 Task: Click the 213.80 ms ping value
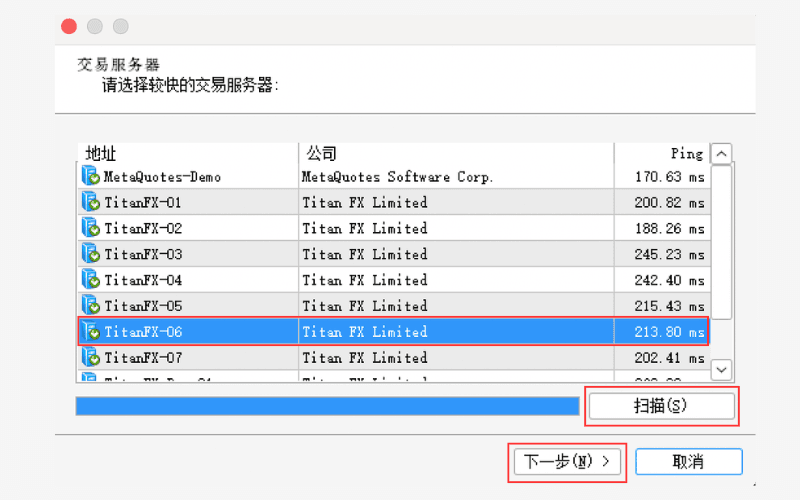click(669, 332)
